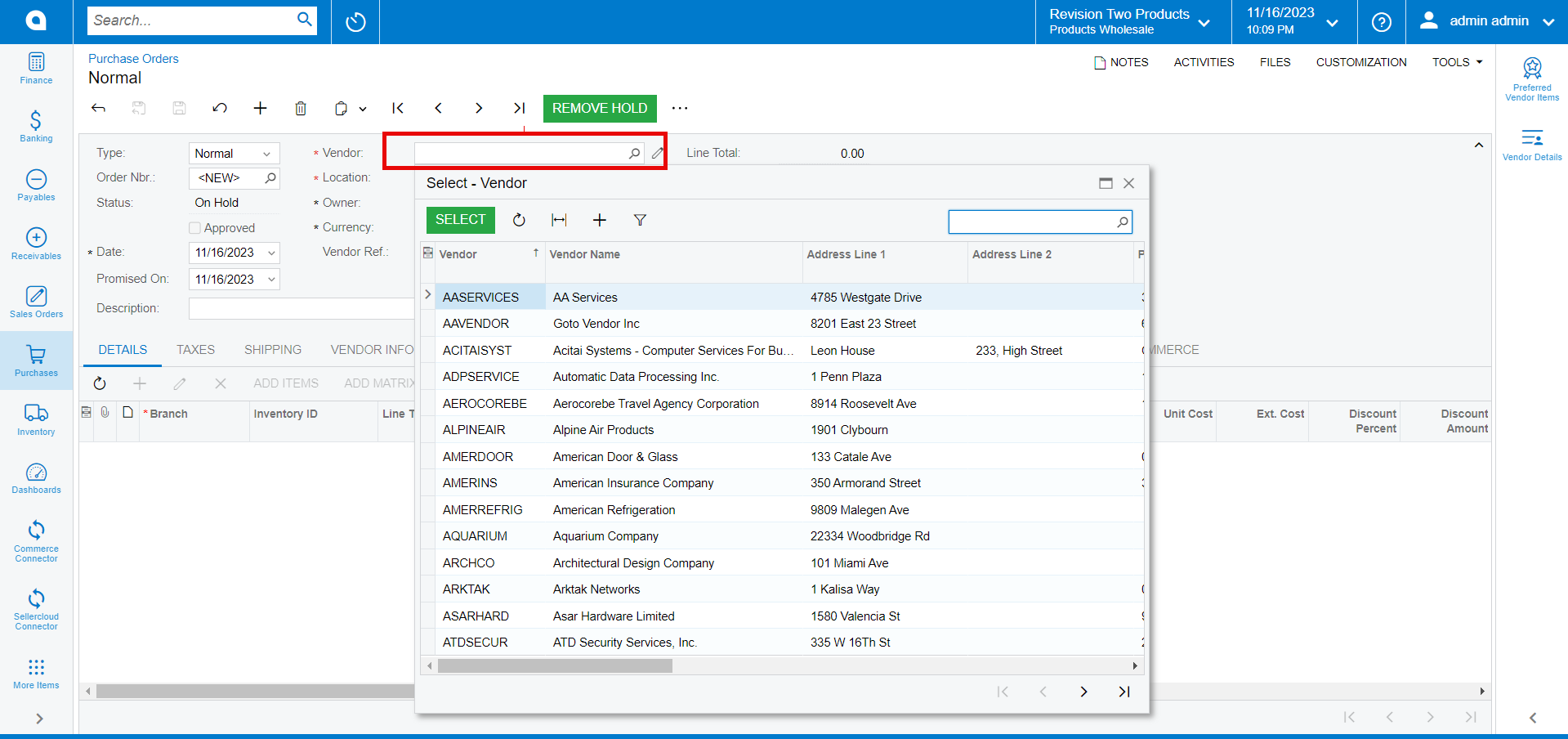Open the FILES menu item
The height and width of the screenshot is (739, 1568).
(x=1275, y=62)
